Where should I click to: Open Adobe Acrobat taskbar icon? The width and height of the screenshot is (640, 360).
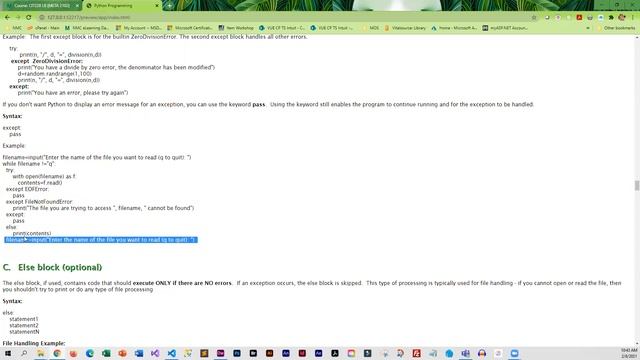(335, 353)
